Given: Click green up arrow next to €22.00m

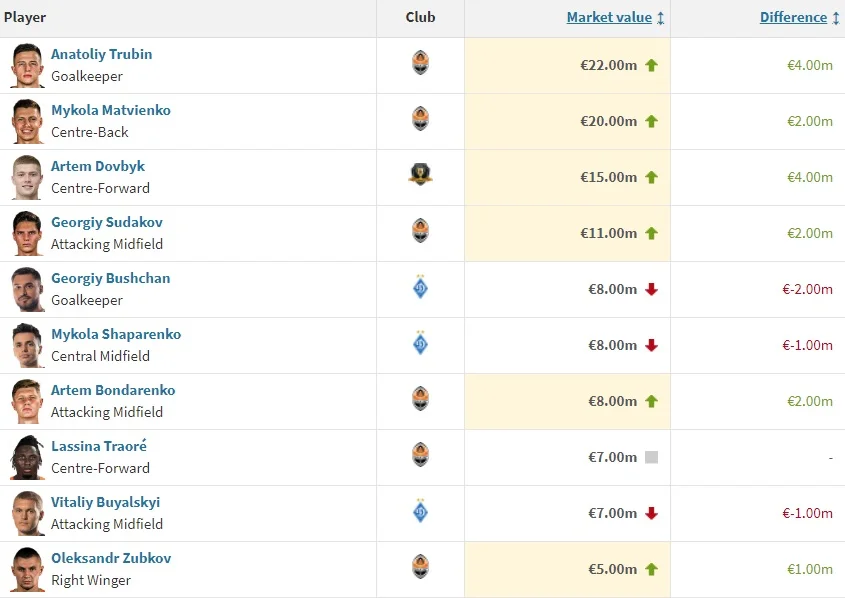Looking at the screenshot, I should (652, 65).
